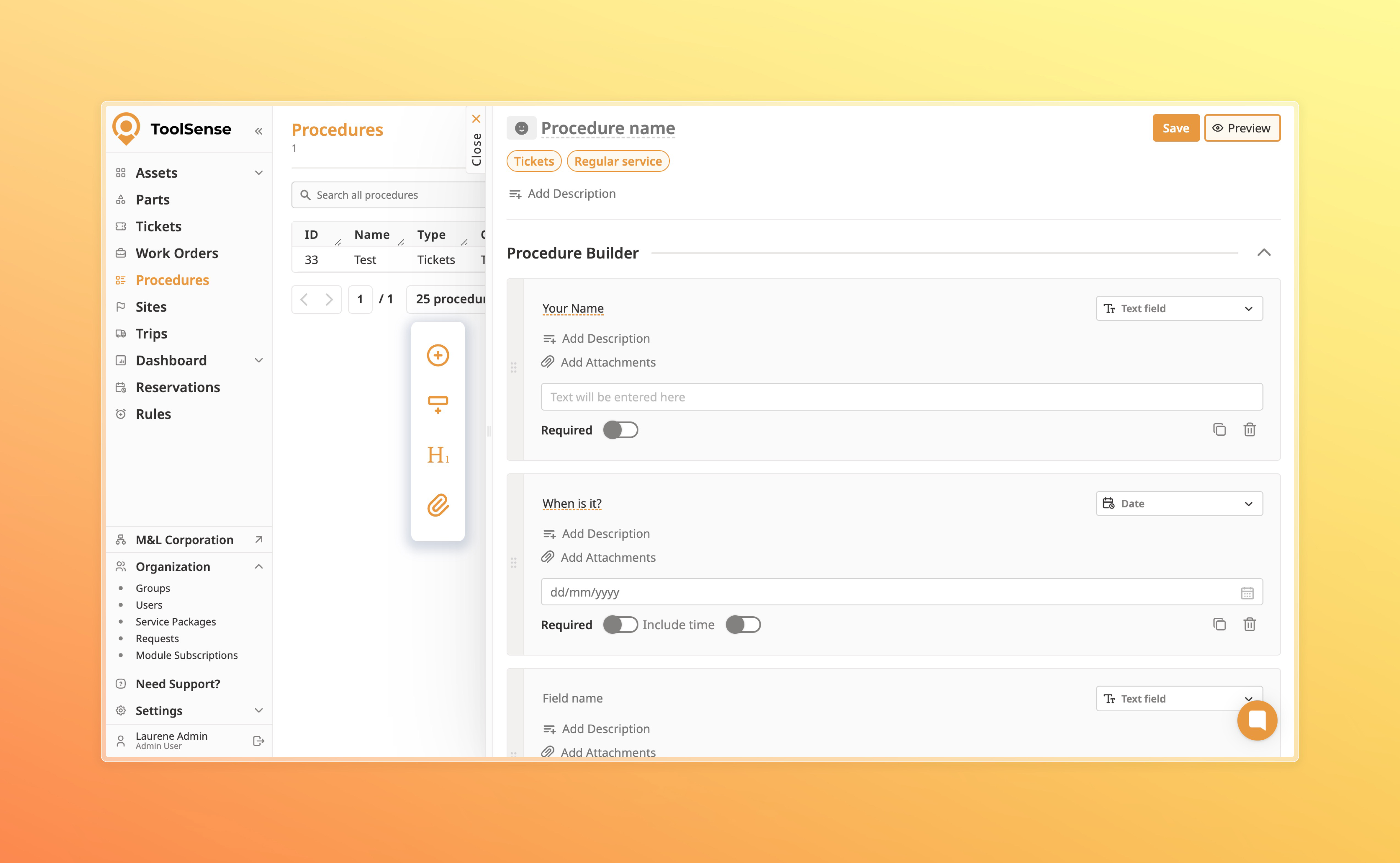Enable Include time toggle
1400x863 pixels.
point(743,625)
